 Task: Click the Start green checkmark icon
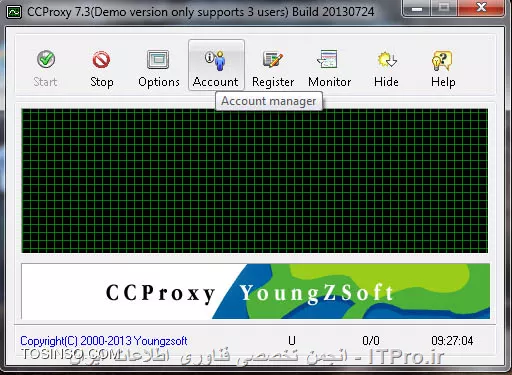click(x=46, y=59)
